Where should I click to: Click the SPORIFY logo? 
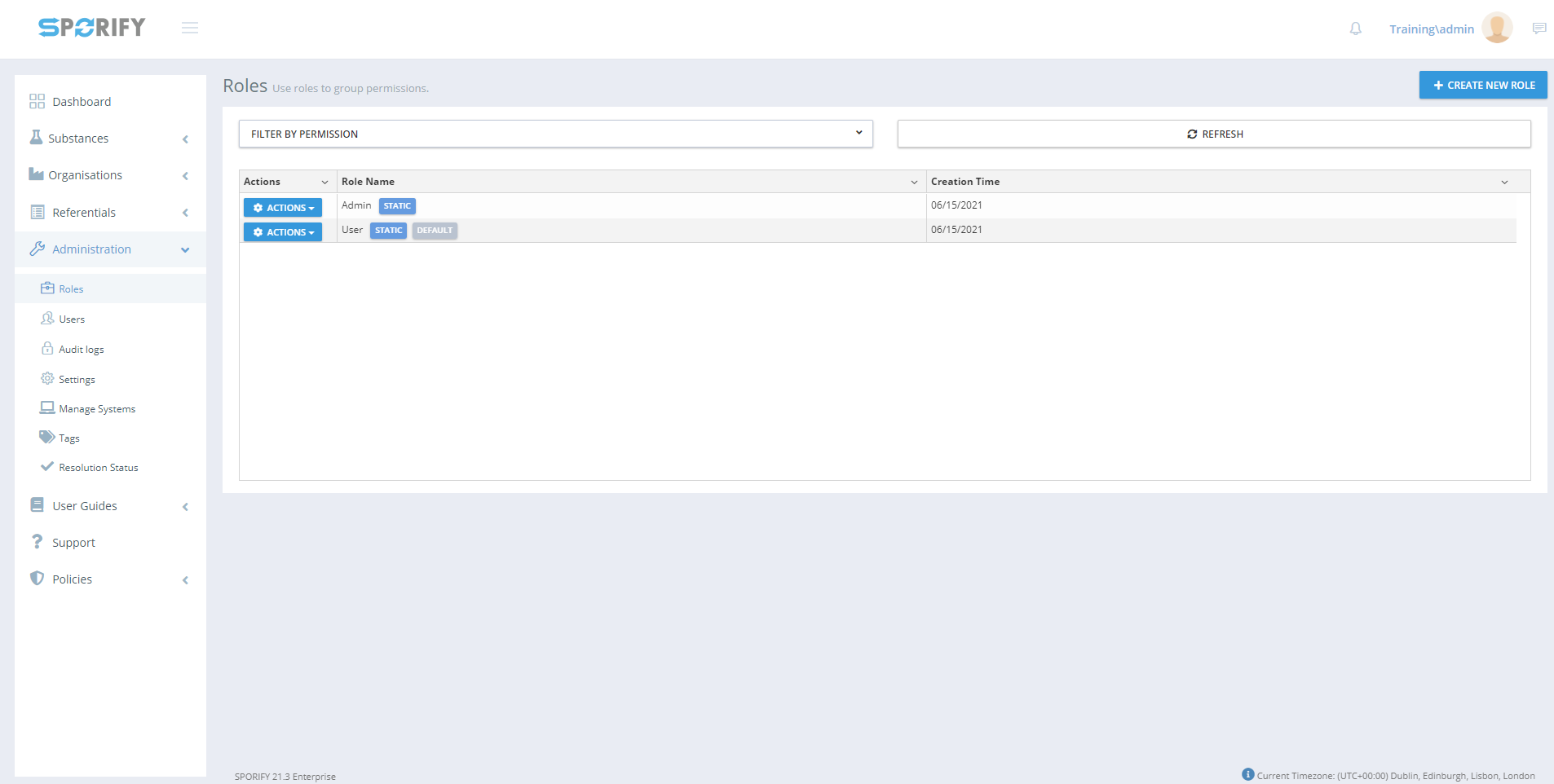[x=91, y=28]
